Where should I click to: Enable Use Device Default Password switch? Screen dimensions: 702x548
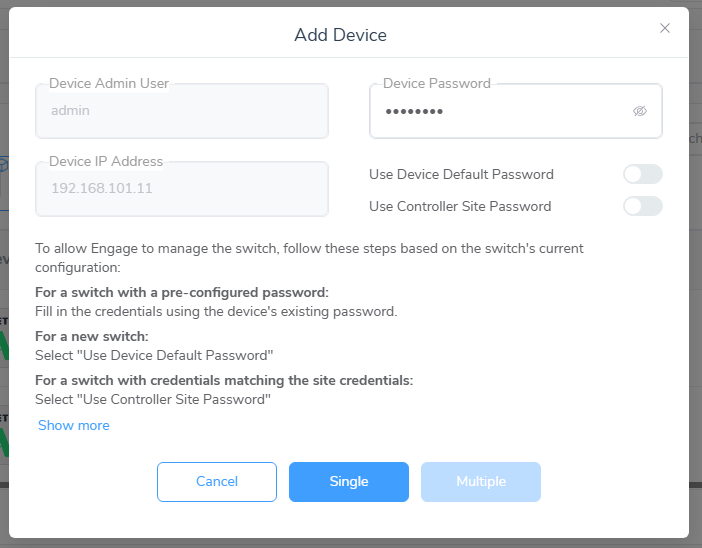tap(643, 174)
